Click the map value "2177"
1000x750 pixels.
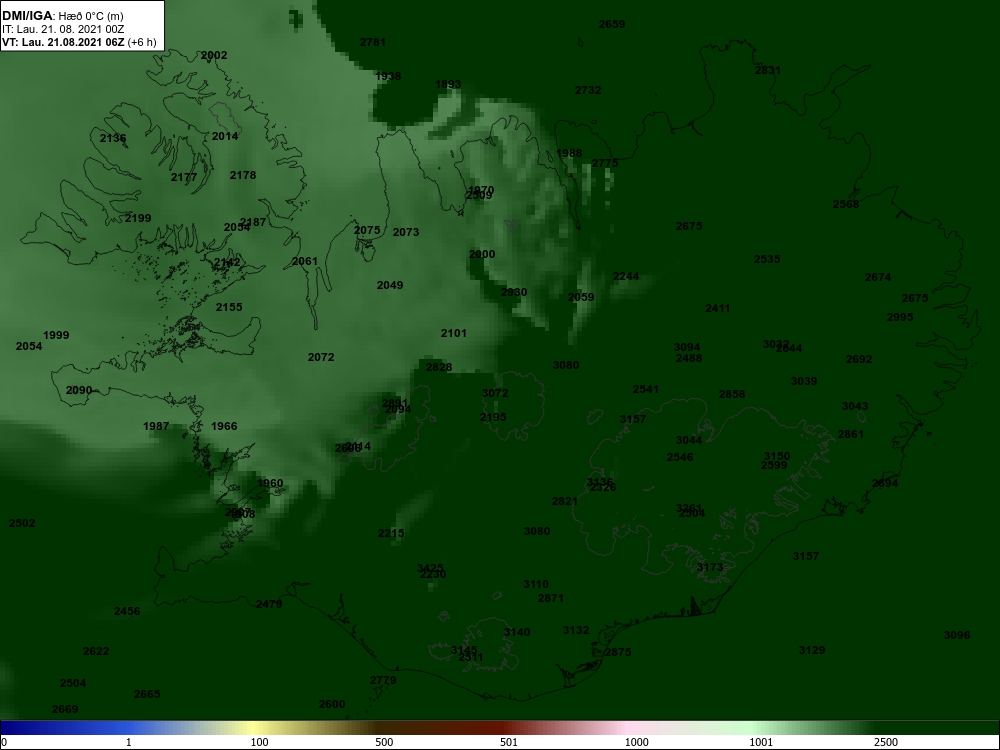(x=184, y=177)
